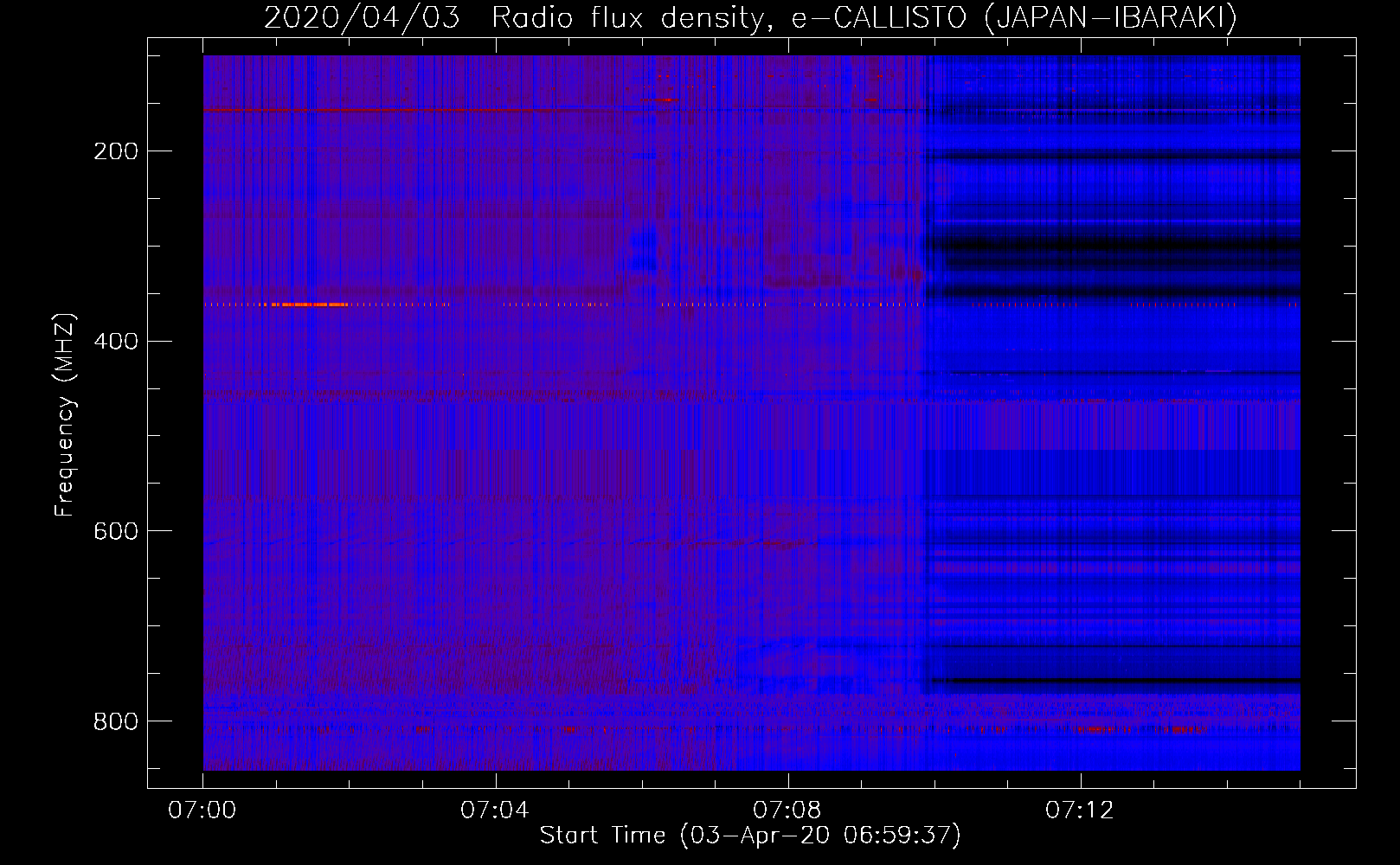Click the date '2020/04/03' in the title
This screenshot has height=865, width=1400.
pos(362,18)
